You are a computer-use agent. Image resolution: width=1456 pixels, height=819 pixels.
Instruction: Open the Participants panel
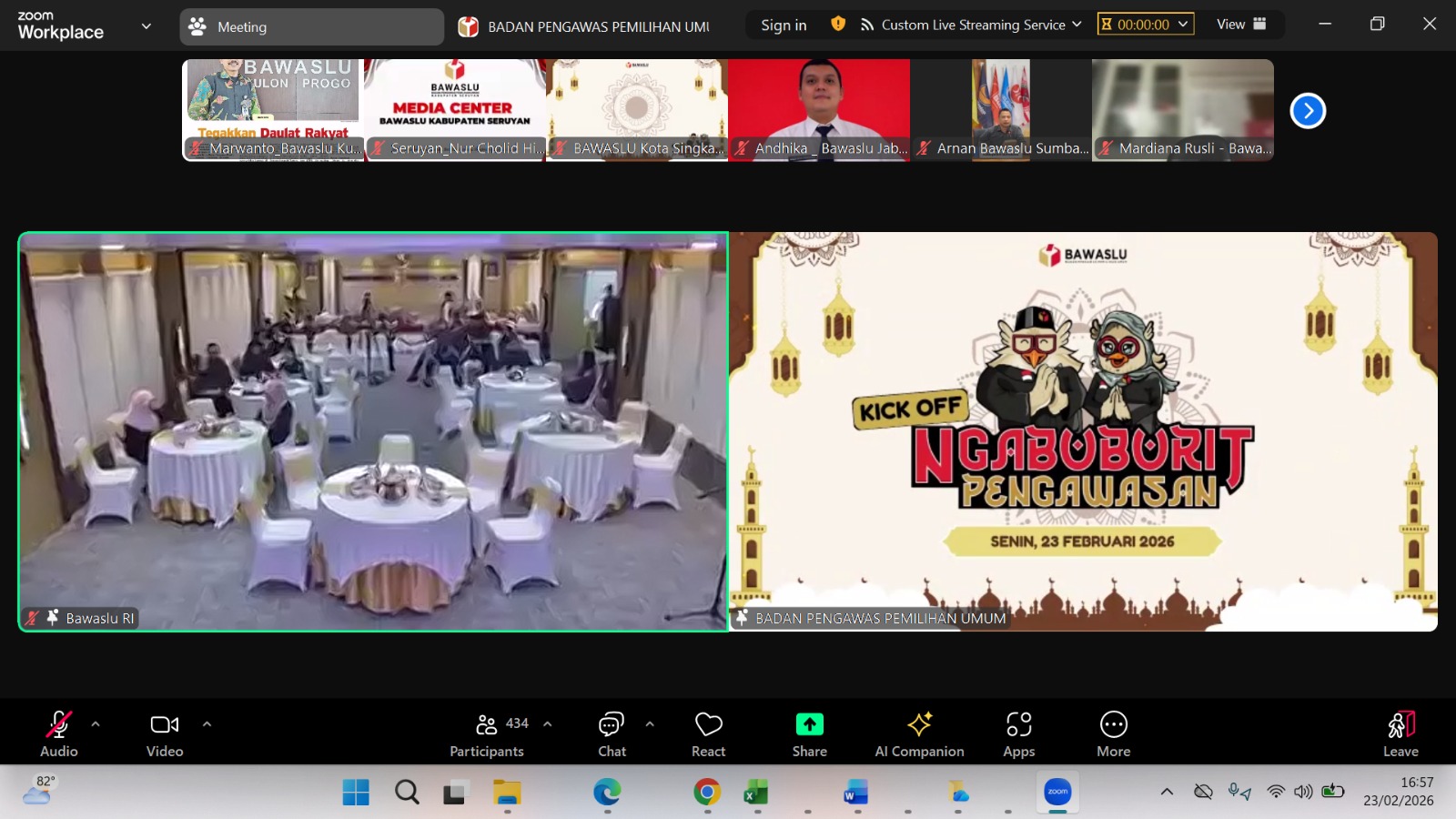pos(488,733)
